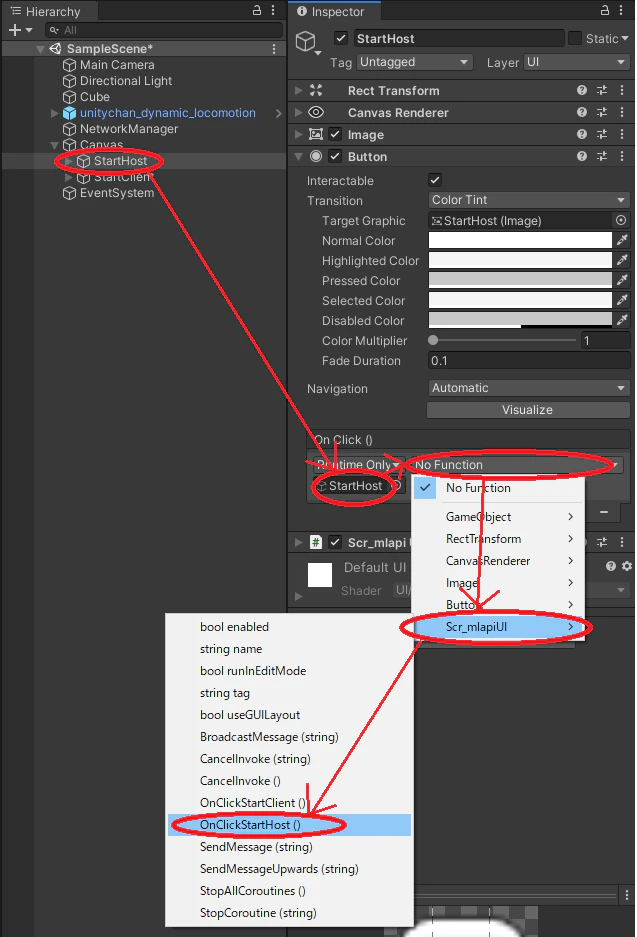637x937 pixels.
Task: Click the Normal Color eyedropper icon
Action: point(622,240)
